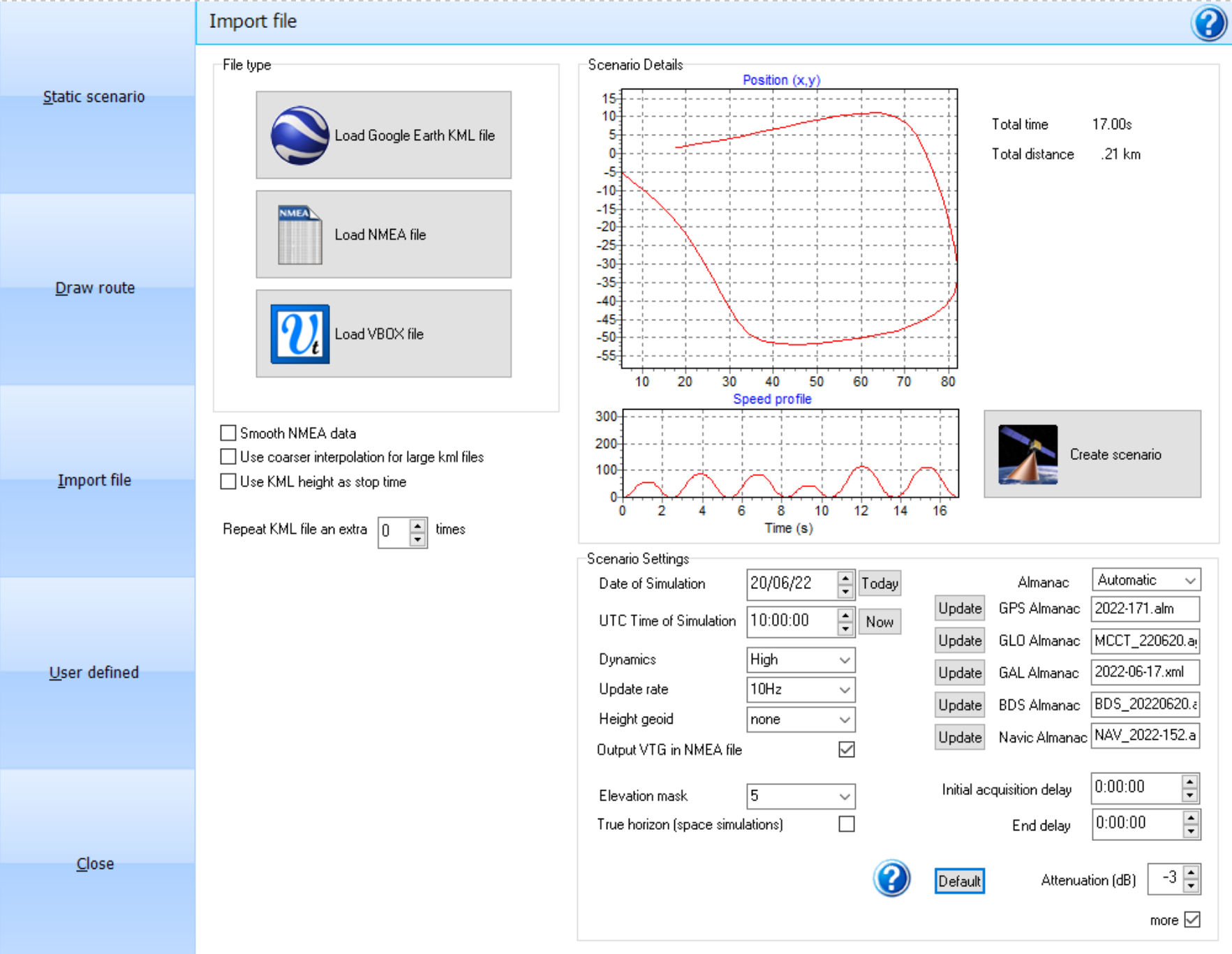Decrease End delay value
1232x954 pixels.
click(x=1190, y=831)
